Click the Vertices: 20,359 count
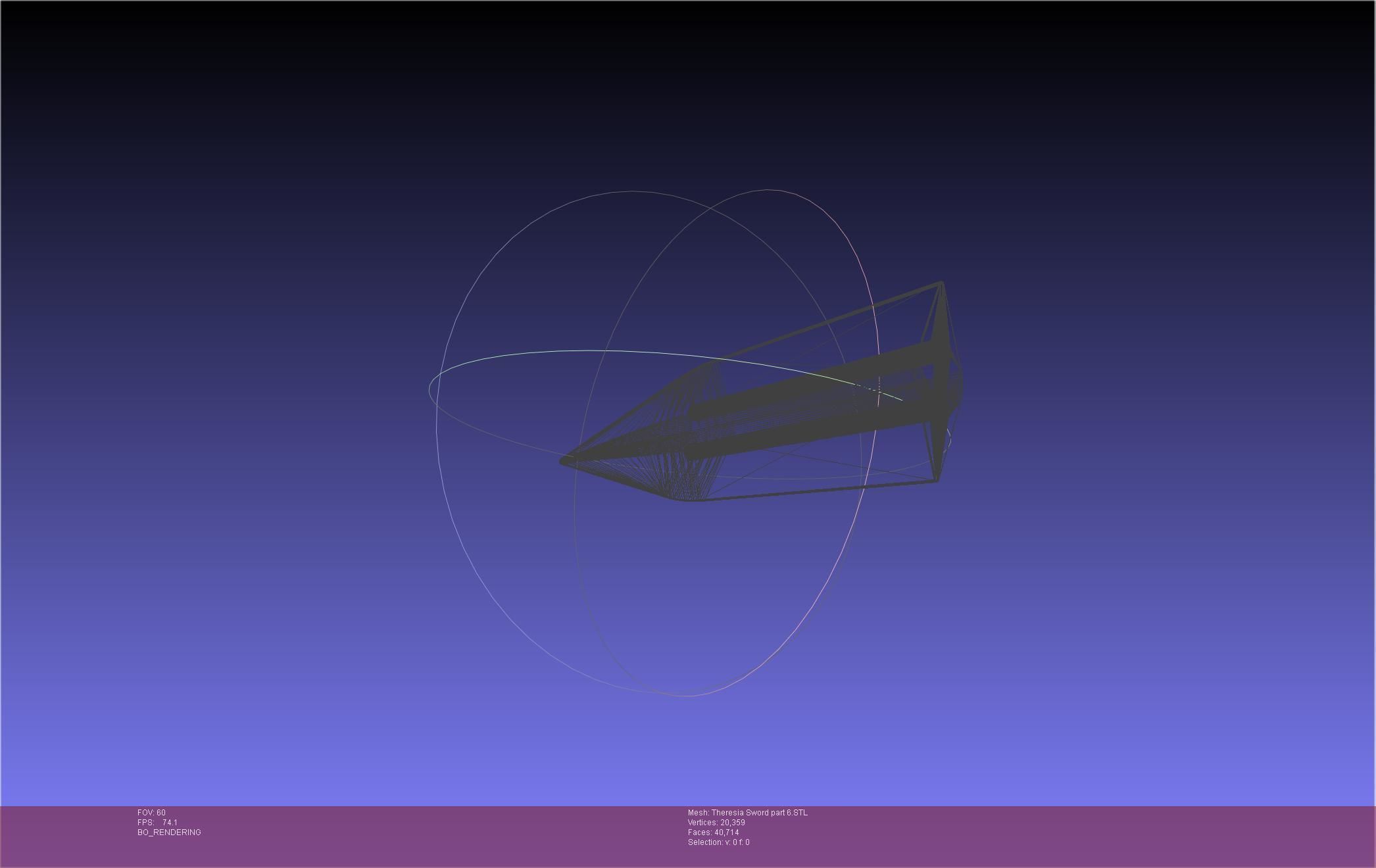This screenshot has height=868, width=1376. (x=716, y=823)
